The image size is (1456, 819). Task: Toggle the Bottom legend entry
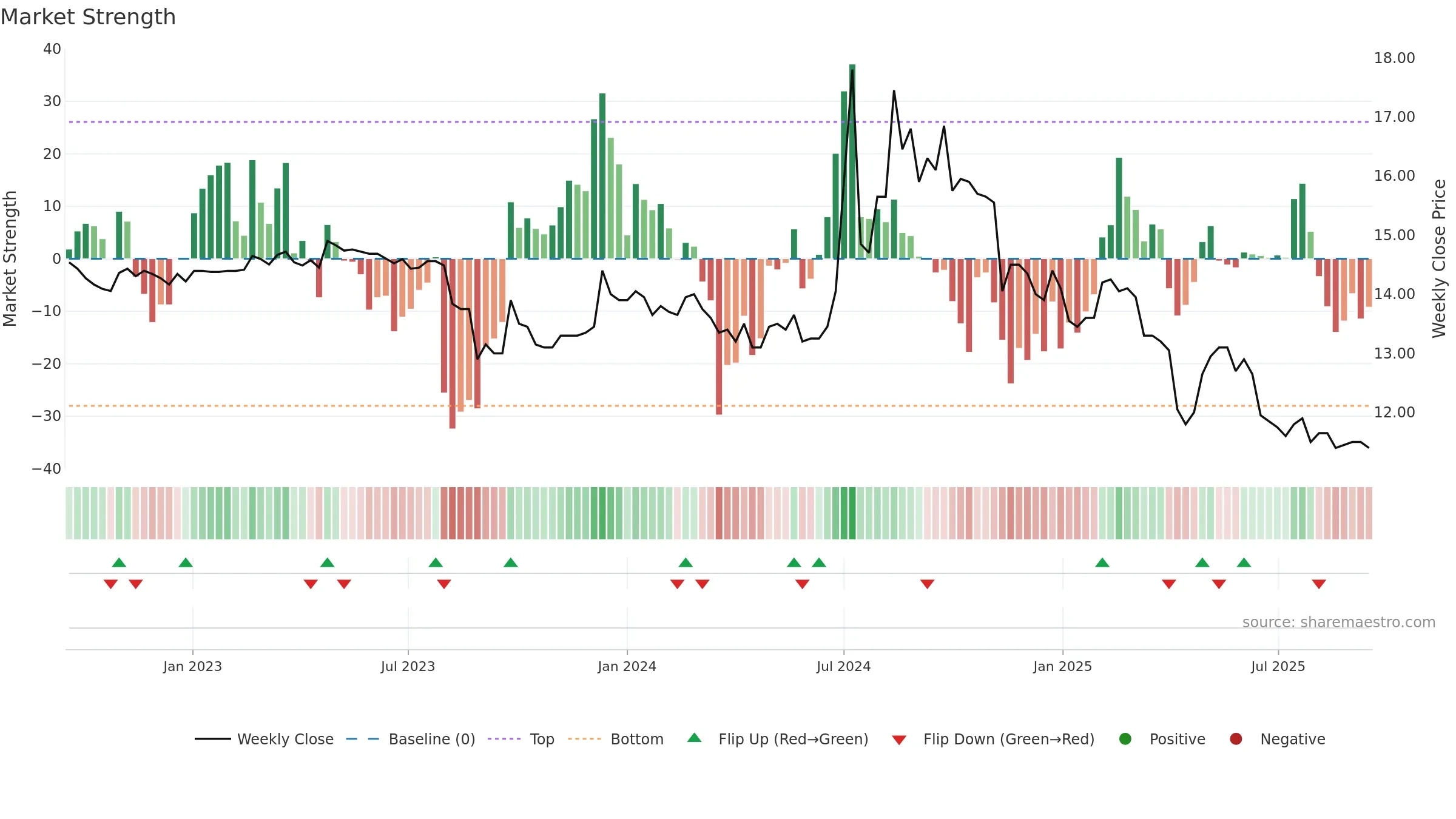click(616, 739)
